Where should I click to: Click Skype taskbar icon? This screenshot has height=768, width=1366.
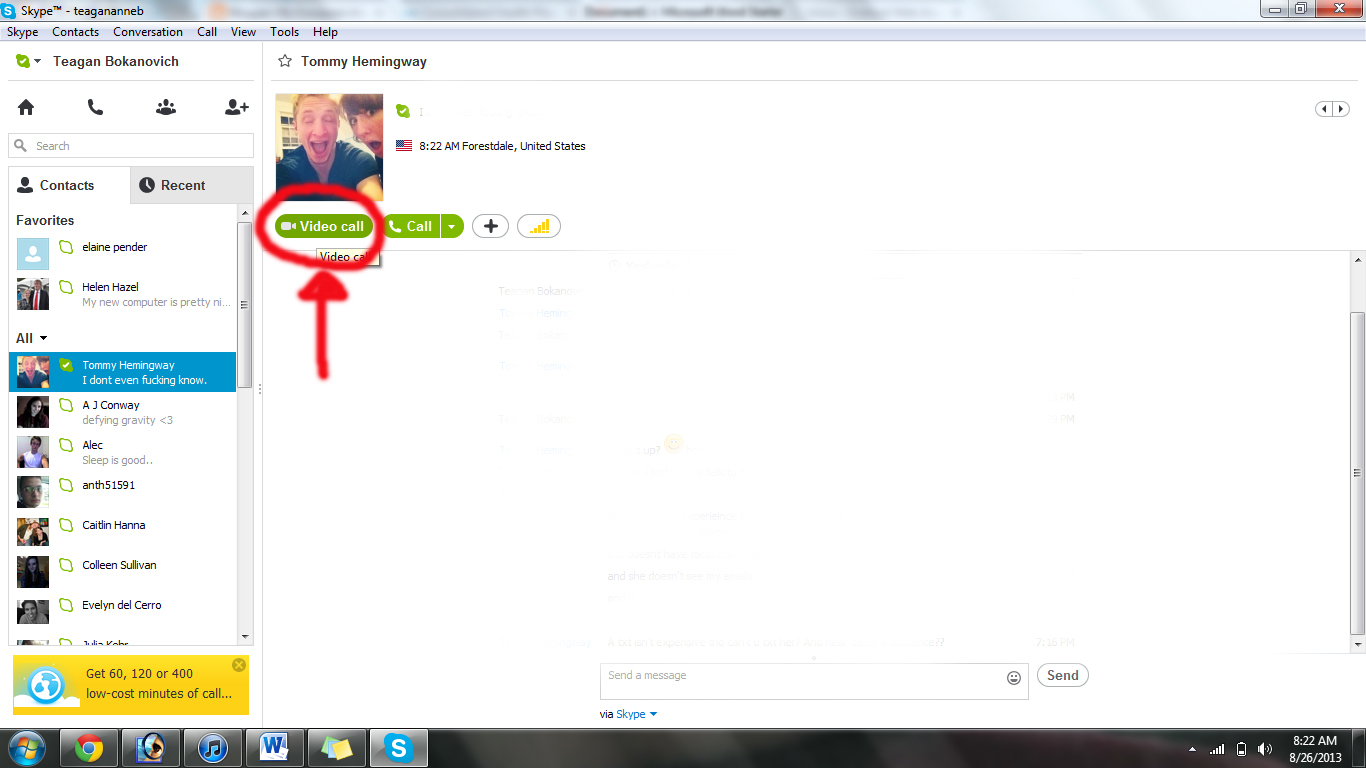coord(399,748)
